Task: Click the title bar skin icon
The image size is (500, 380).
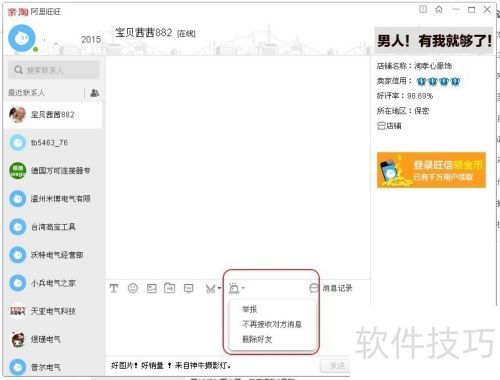Action: 423,9
